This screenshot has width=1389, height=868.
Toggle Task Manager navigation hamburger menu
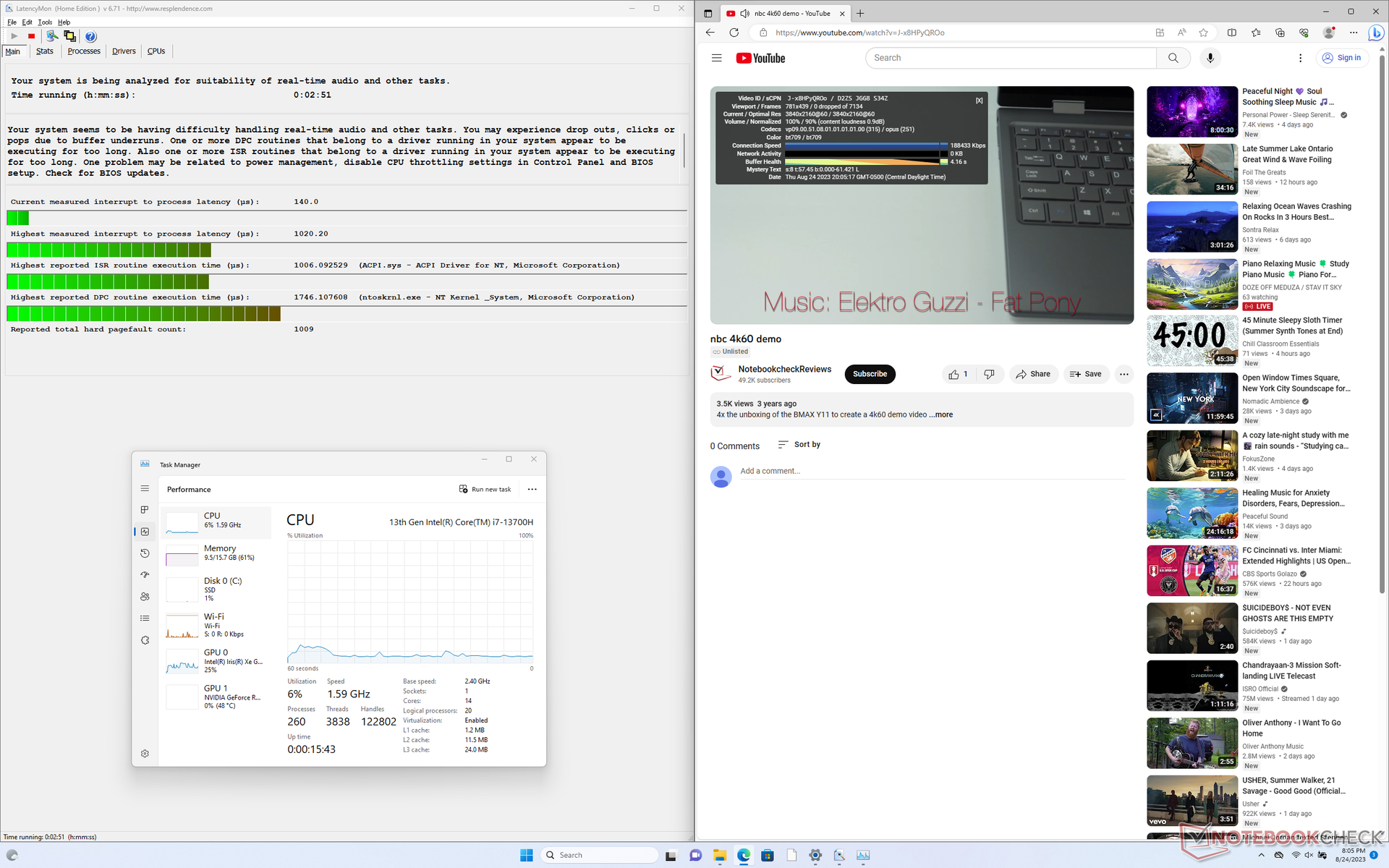click(x=145, y=489)
